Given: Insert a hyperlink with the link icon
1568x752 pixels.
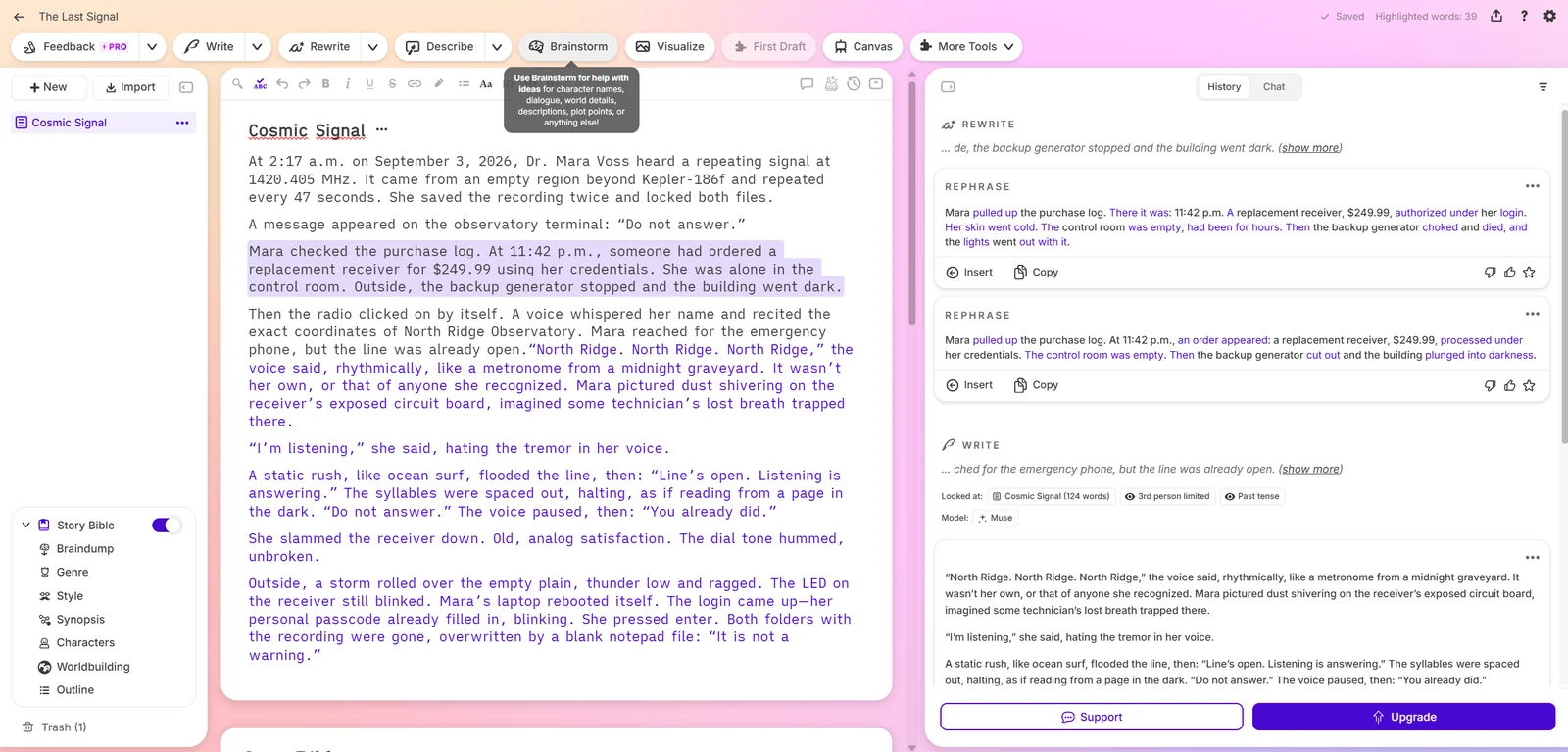Looking at the screenshot, I should (x=415, y=84).
